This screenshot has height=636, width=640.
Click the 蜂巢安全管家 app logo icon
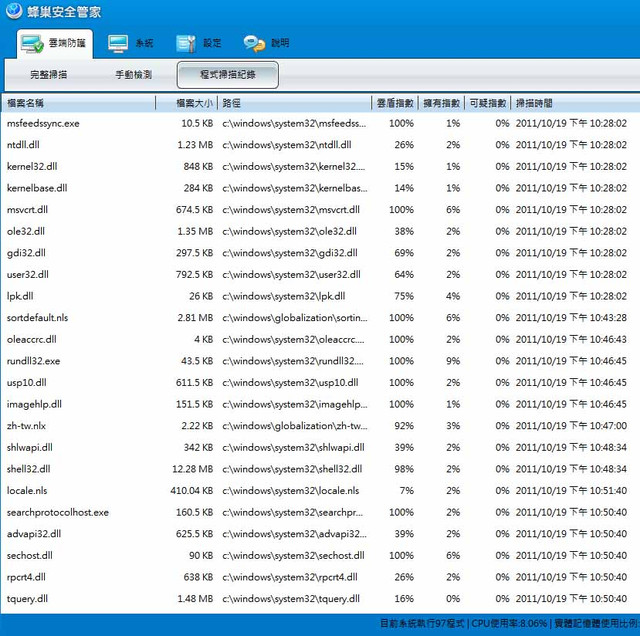(x=14, y=11)
